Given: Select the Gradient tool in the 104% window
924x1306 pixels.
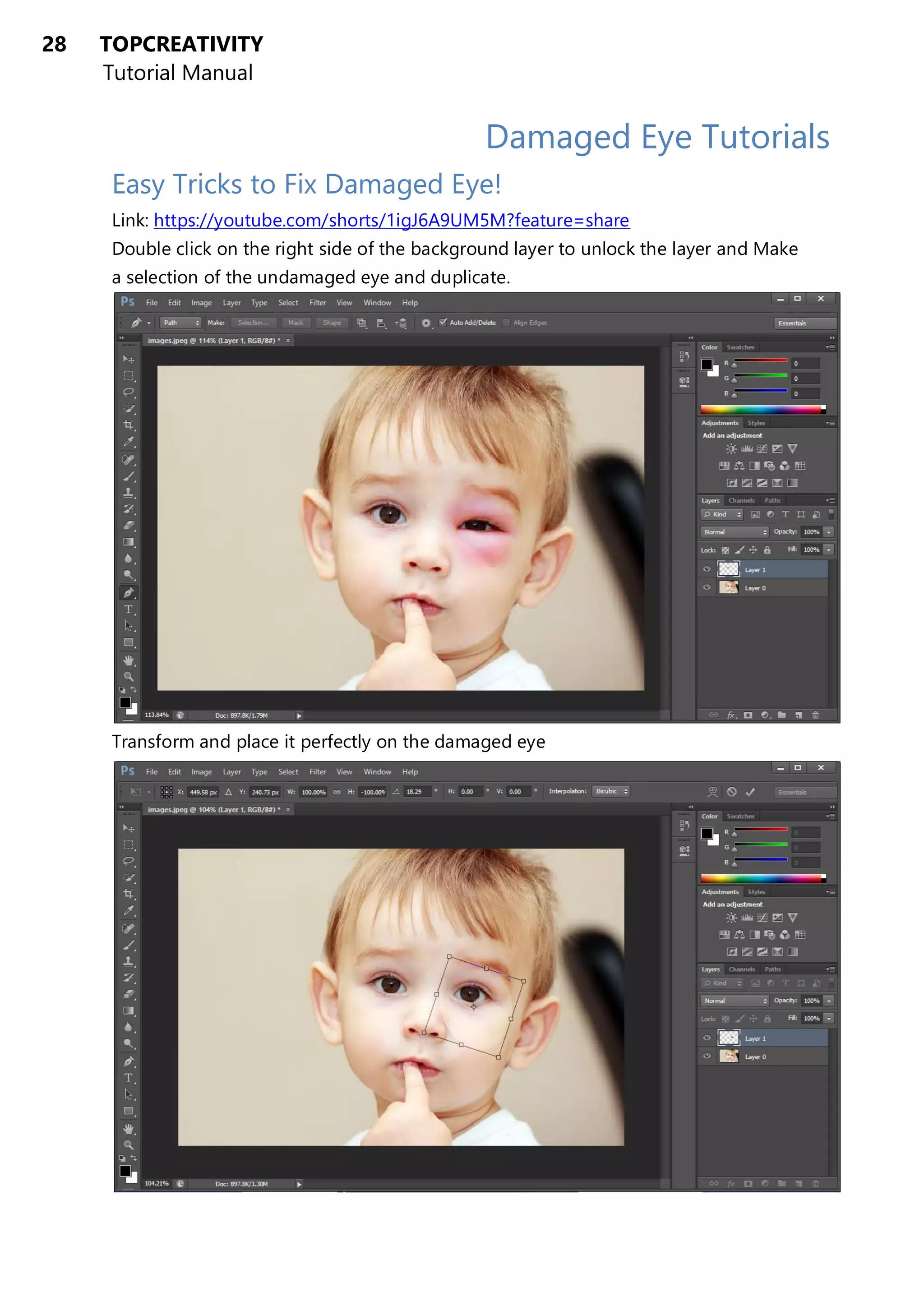Looking at the screenshot, I should [x=129, y=1011].
